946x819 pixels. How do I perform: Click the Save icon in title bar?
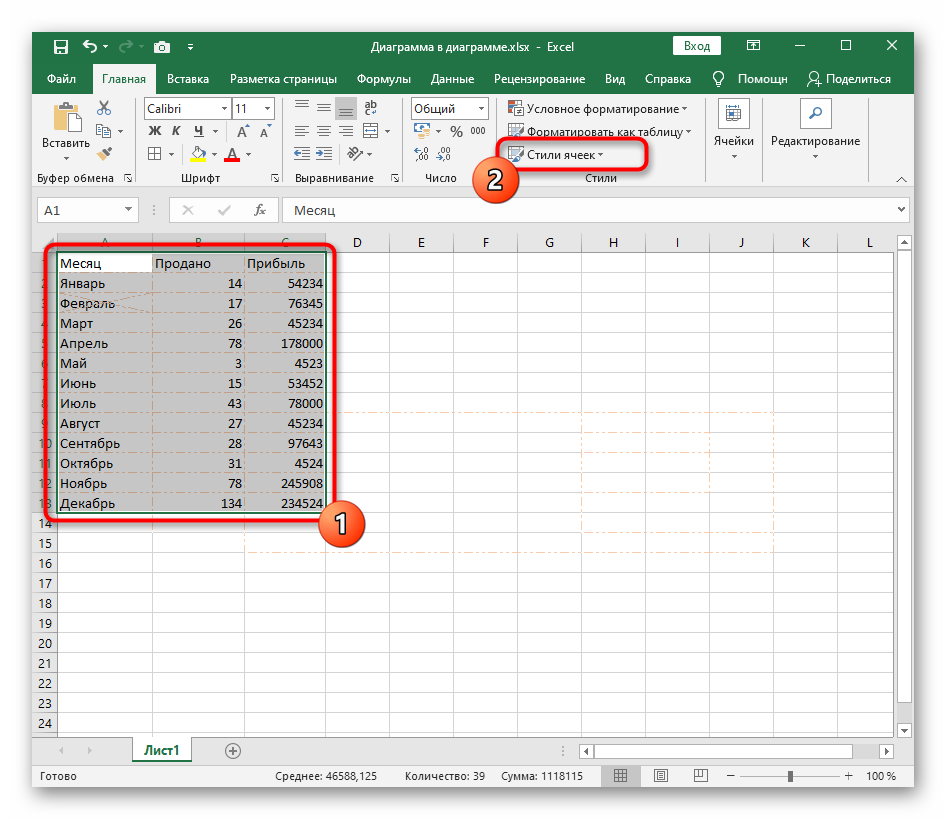coord(60,46)
